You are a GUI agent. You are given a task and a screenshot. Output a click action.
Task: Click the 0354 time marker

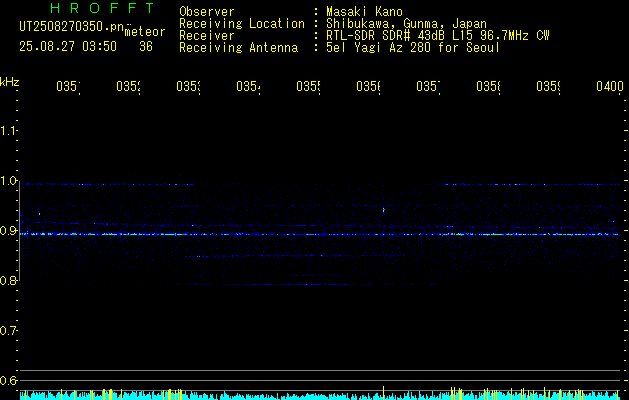(x=248, y=86)
